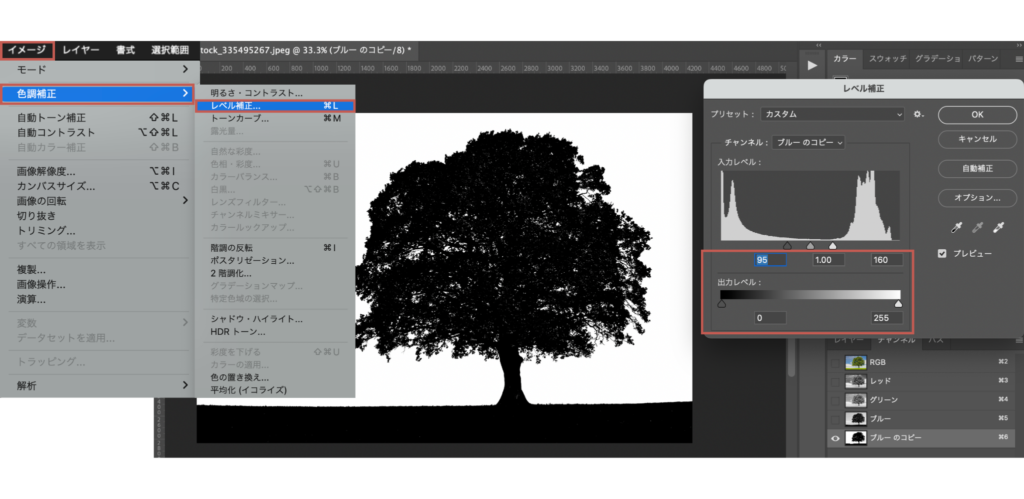1024x499 pixels.
Task: Choose トーンカーブ from the submenu
Action: pyautogui.click(x=238, y=118)
